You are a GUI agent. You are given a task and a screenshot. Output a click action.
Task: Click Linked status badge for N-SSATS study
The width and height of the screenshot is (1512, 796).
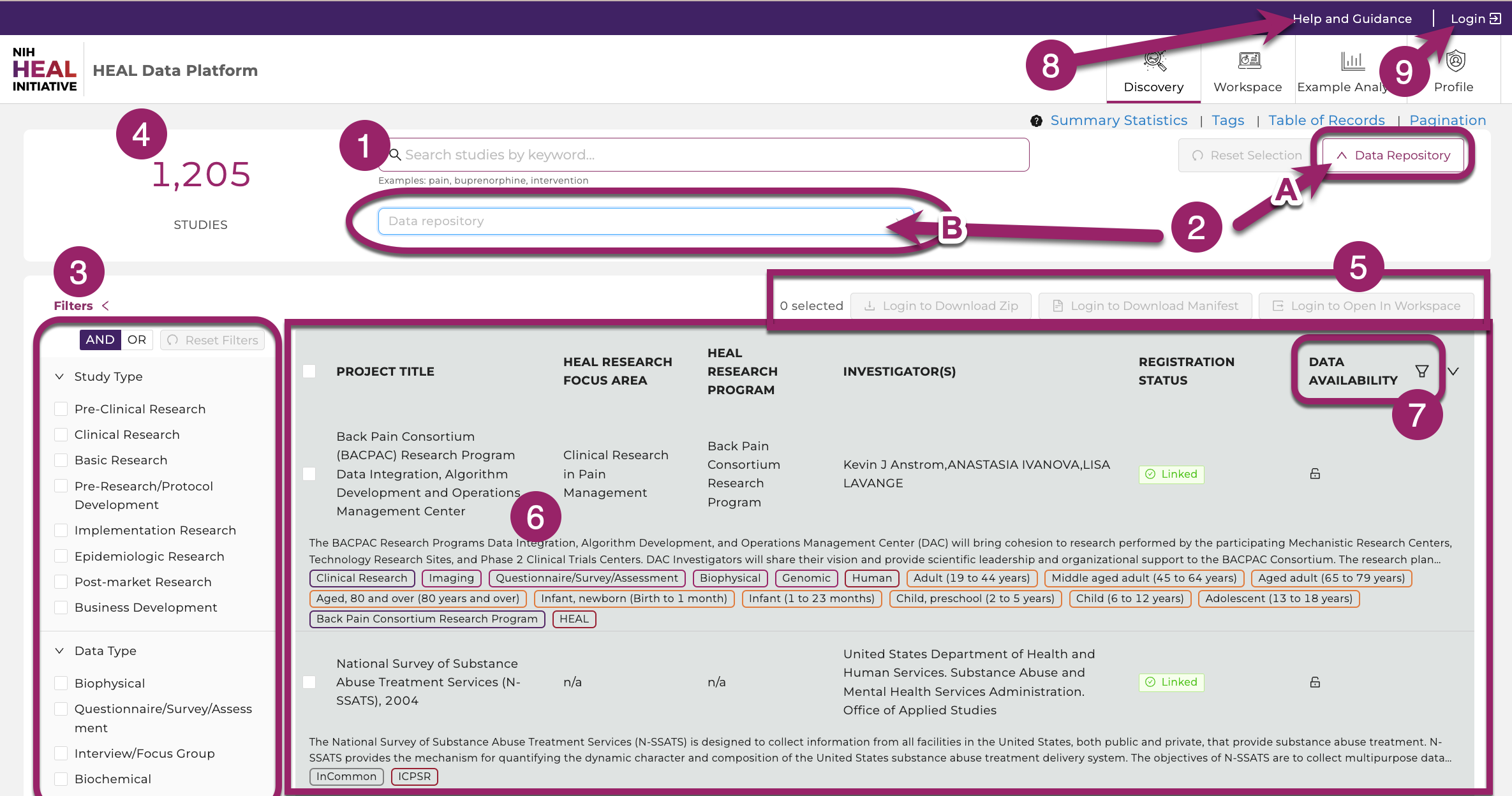point(1171,682)
